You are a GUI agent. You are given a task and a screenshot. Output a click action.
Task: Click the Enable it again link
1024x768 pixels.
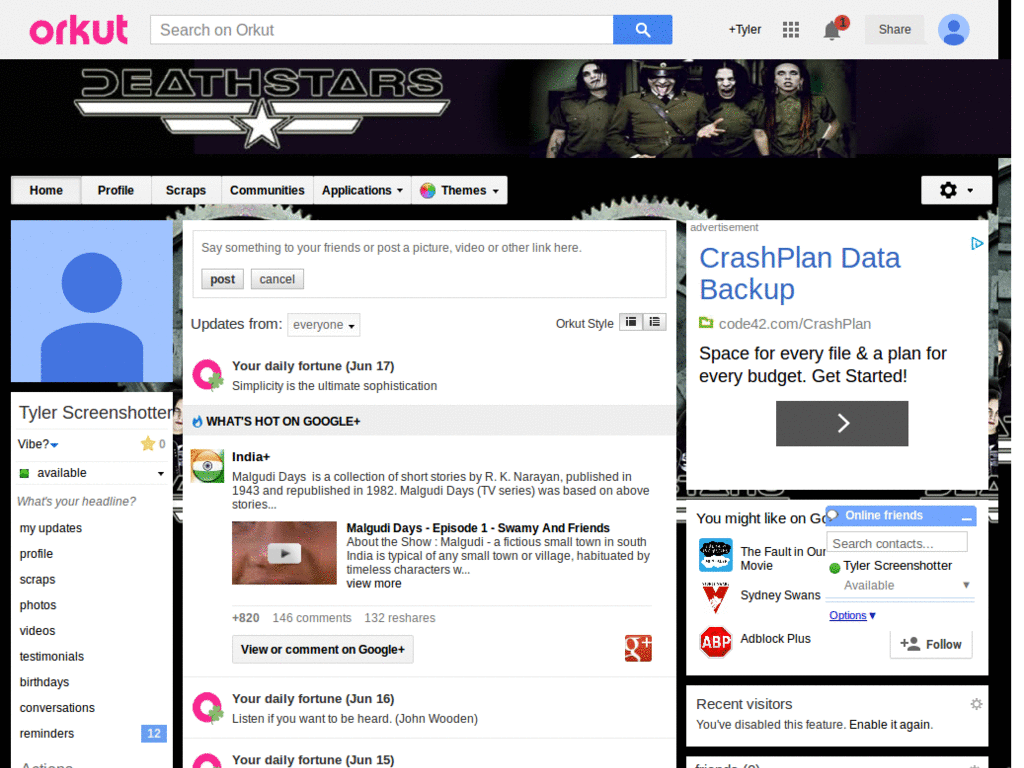[x=889, y=725]
